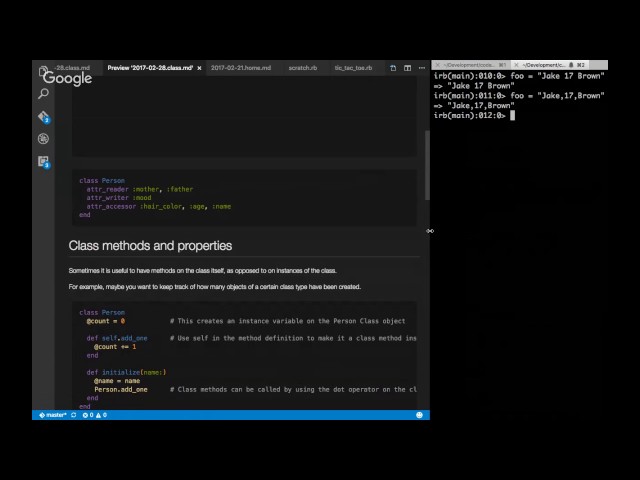Click the master* git branch in the status bar
The width and height of the screenshot is (640, 480).
click(x=53, y=415)
